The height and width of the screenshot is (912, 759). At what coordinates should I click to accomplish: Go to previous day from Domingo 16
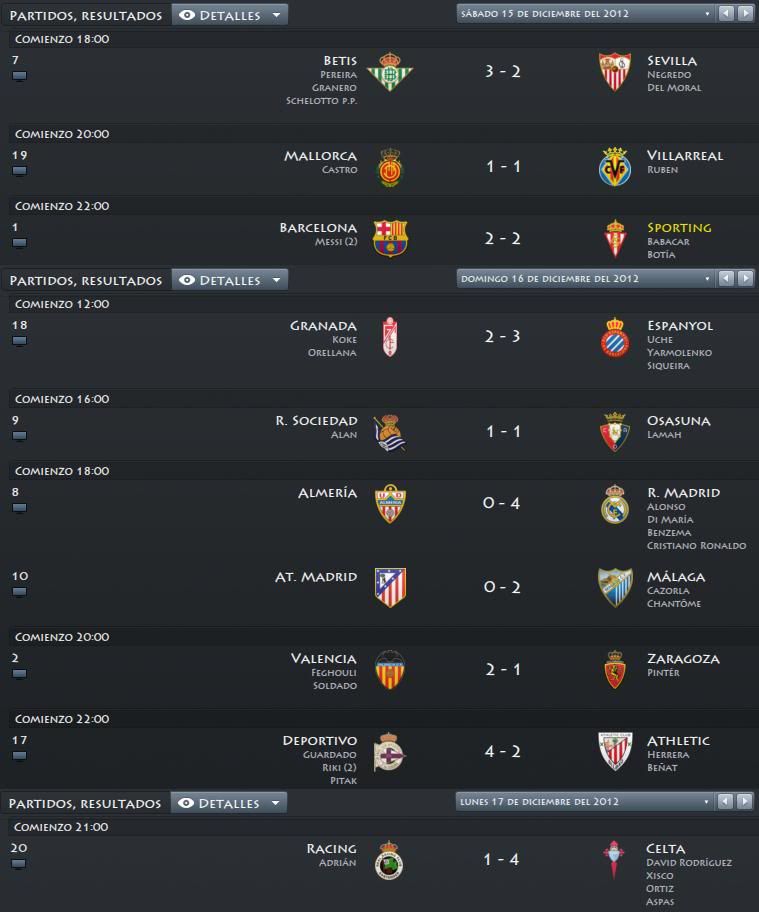pos(726,279)
